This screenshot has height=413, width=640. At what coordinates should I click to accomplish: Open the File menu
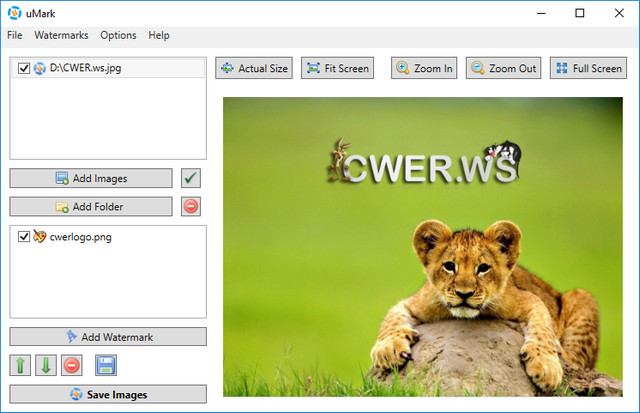click(15, 35)
